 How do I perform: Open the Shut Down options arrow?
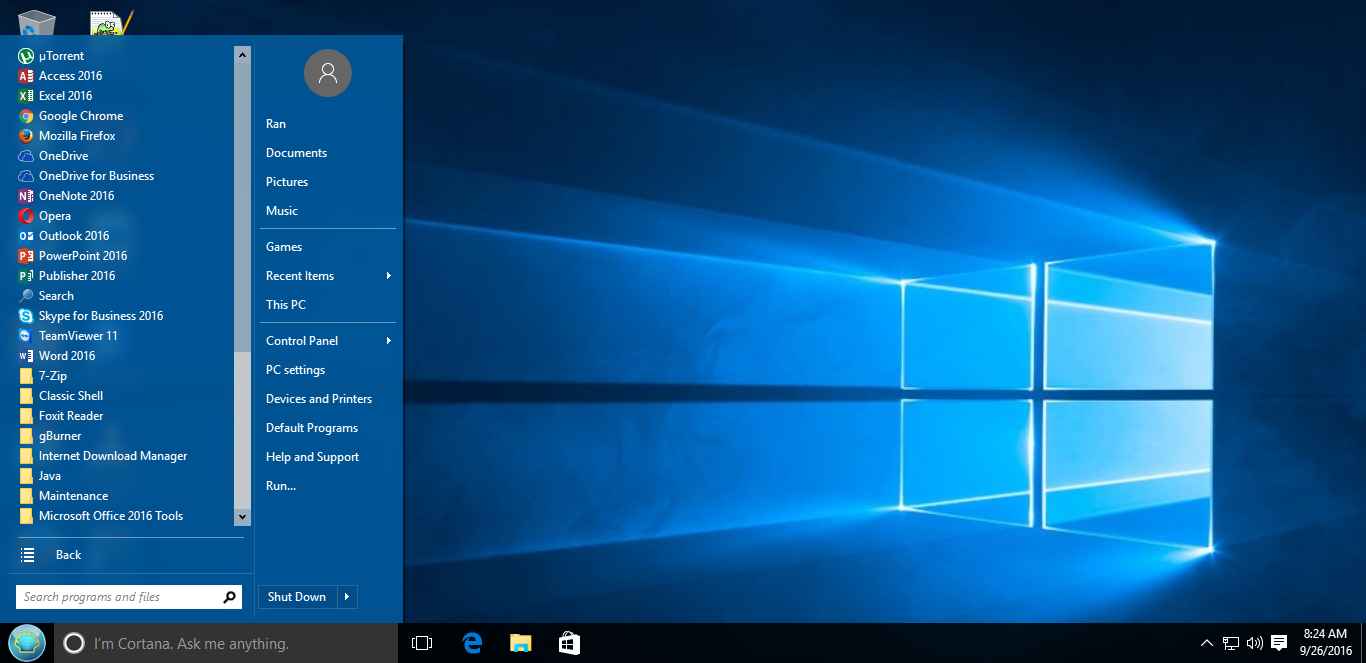pos(347,597)
